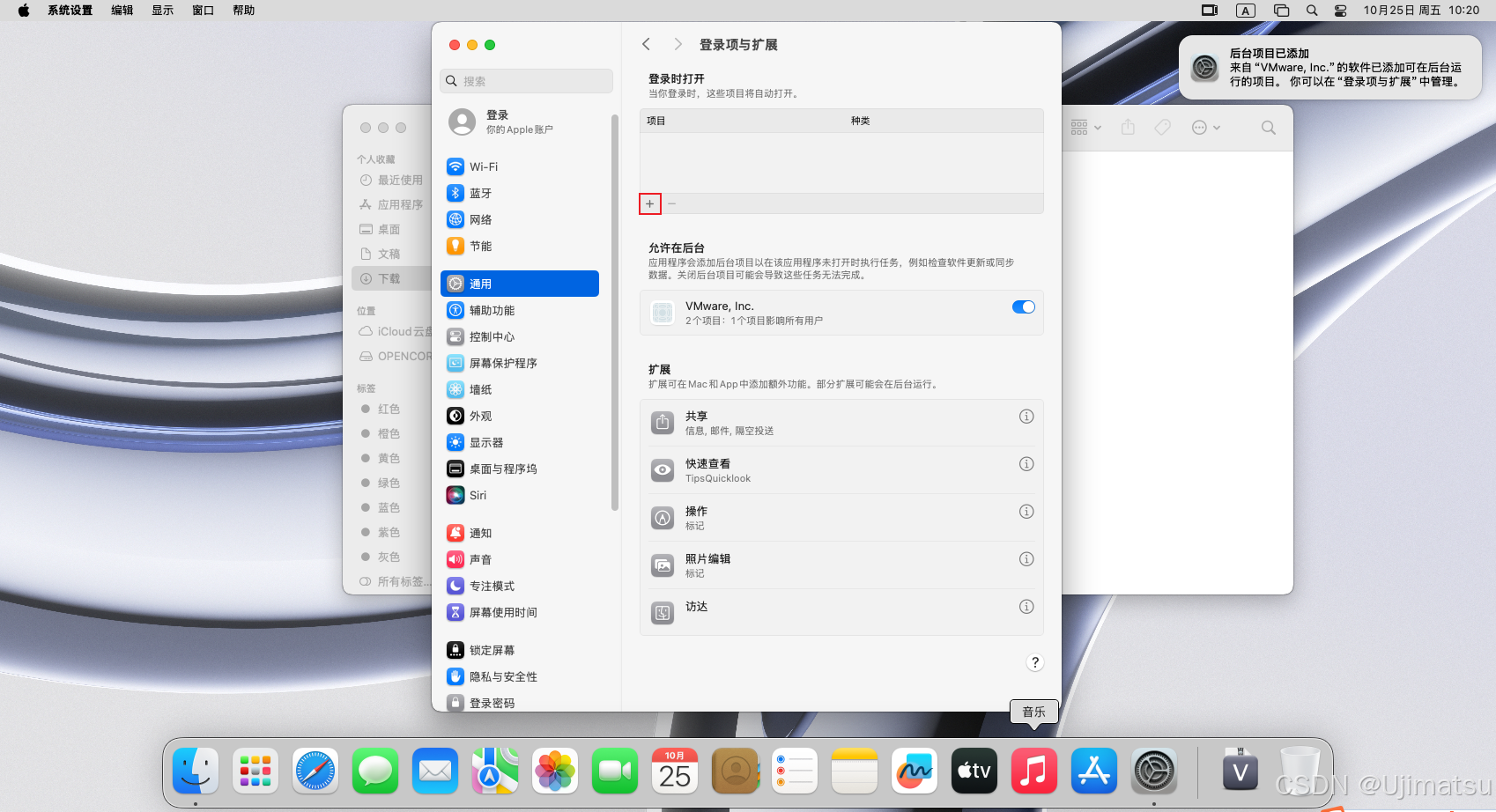The width and height of the screenshot is (1496, 812).
Task: Open Siri settings in sidebar
Action: tap(520, 495)
